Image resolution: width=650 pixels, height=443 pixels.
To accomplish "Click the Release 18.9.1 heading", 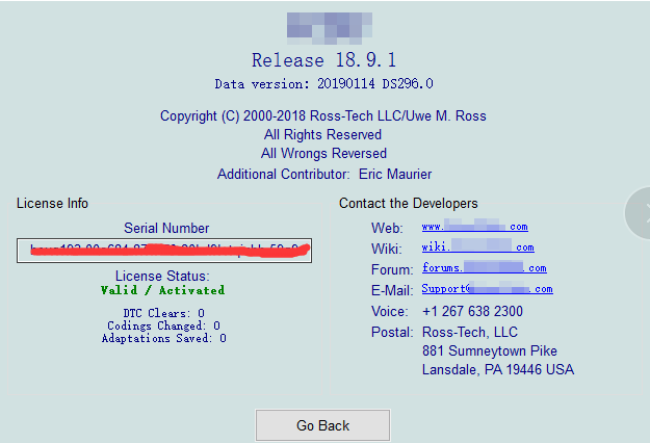I will coord(323,61).
